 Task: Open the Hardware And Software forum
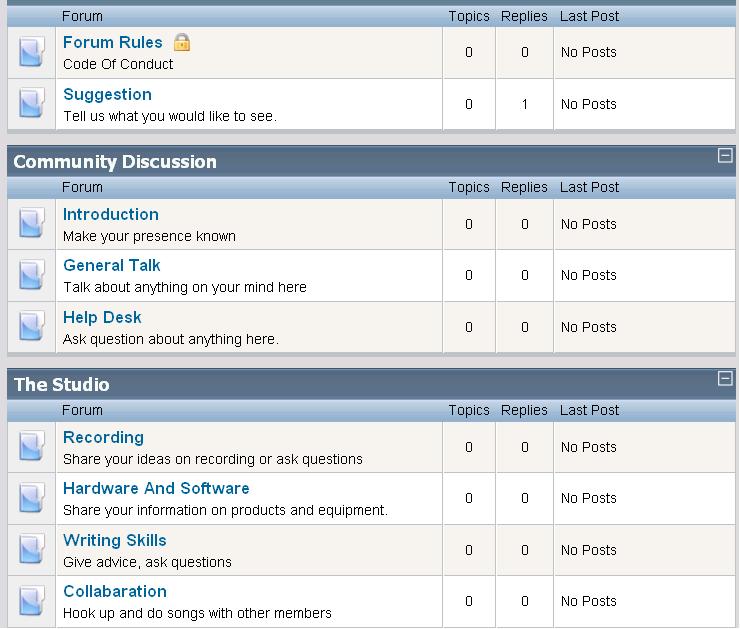click(x=156, y=488)
